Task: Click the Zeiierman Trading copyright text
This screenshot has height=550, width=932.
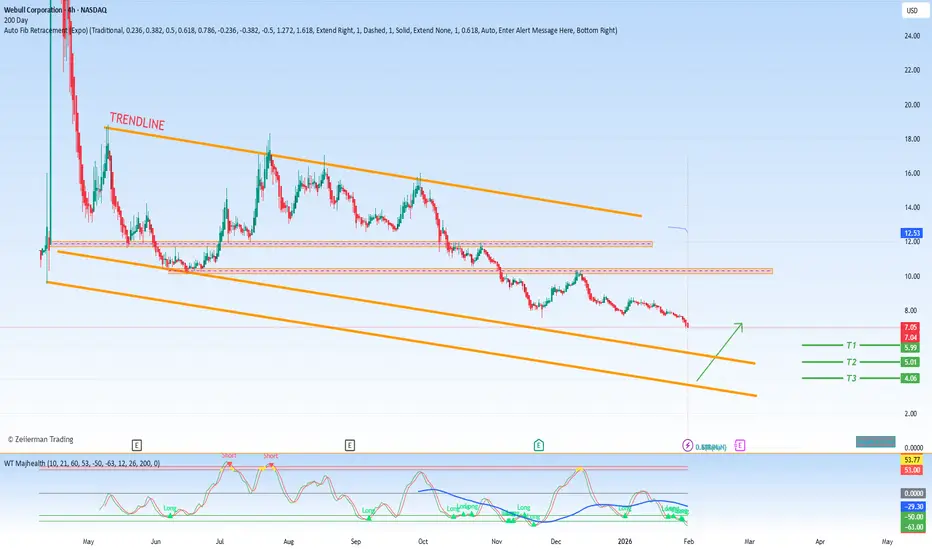Action: [x=40, y=439]
